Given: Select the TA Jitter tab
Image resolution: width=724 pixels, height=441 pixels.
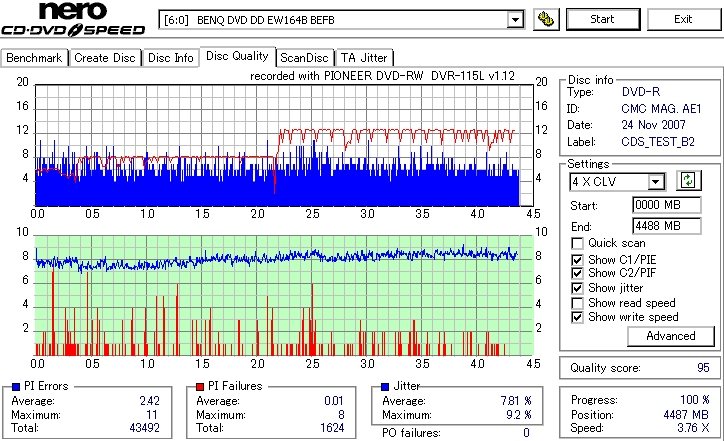Looking at the screenshot, I should tap(364, 58).
